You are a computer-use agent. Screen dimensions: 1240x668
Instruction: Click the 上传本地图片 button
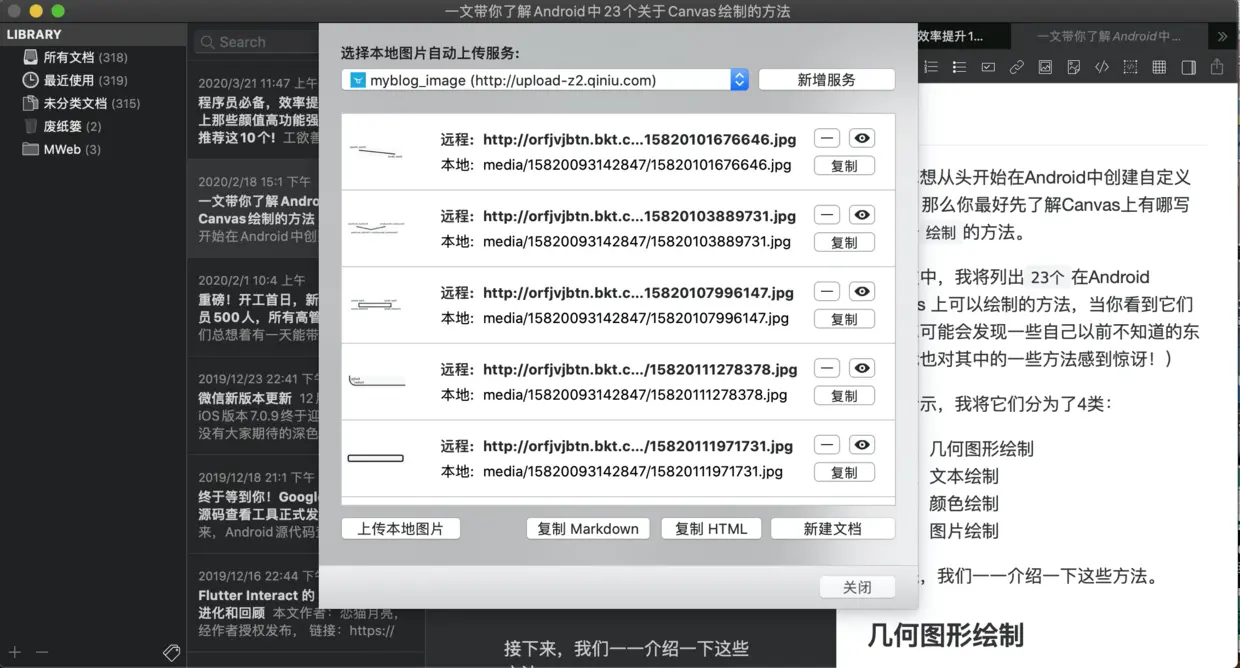click(x=401, y=528)
